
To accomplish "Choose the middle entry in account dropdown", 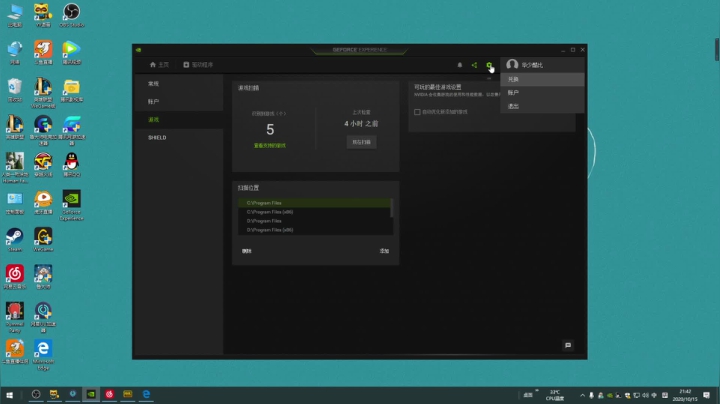I will pos(542,93).
